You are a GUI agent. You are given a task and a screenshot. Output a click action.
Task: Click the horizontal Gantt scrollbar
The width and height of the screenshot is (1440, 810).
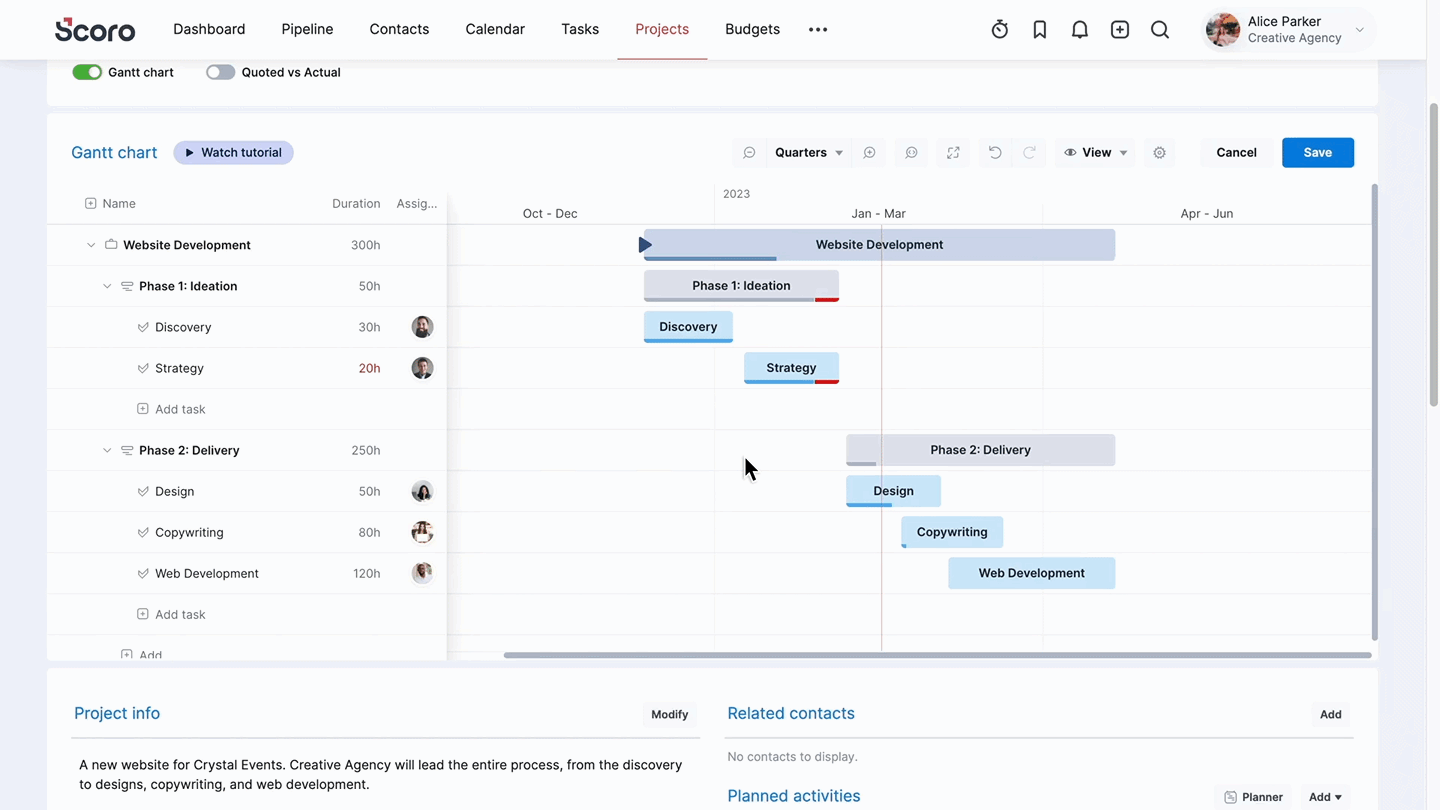pos(937,655)
